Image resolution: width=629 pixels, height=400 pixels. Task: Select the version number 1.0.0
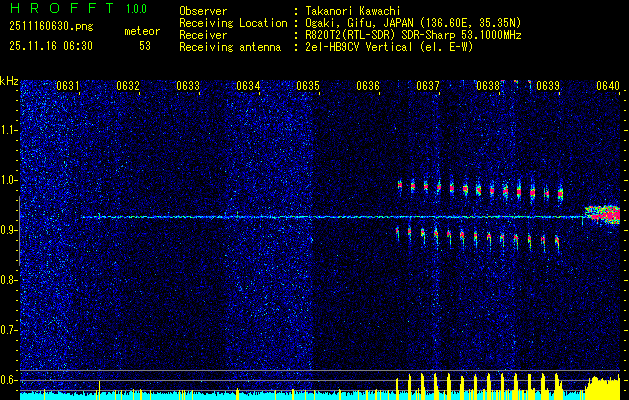[136, 9]
